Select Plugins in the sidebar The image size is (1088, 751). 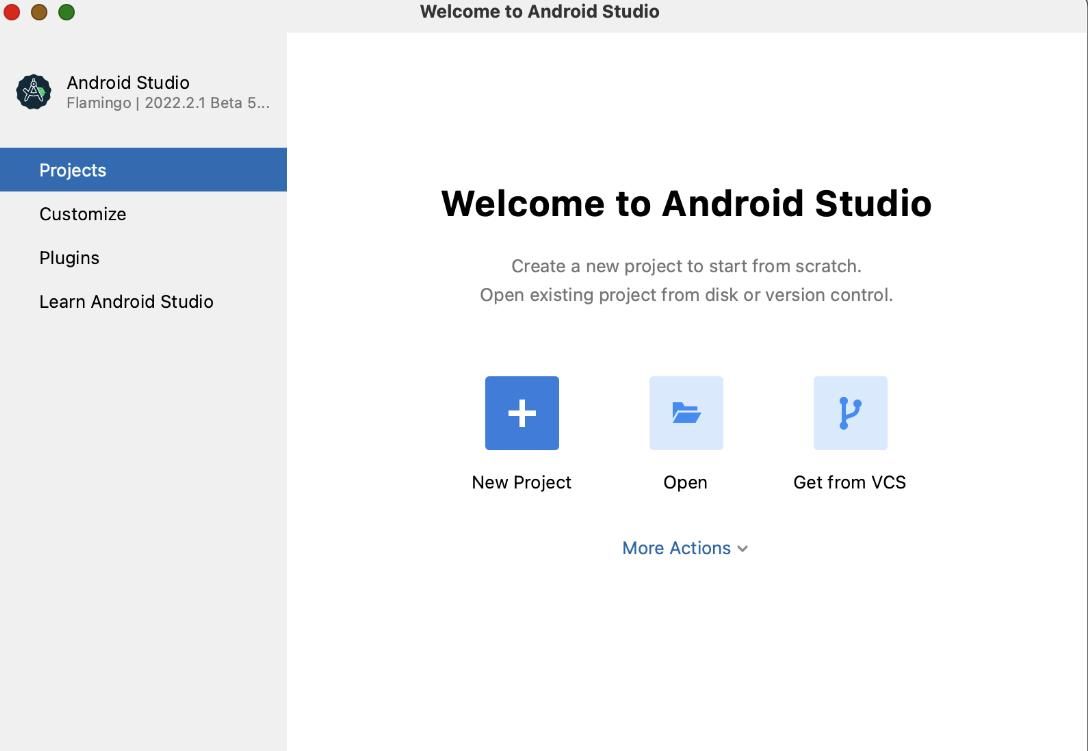(x=69, y=257)
